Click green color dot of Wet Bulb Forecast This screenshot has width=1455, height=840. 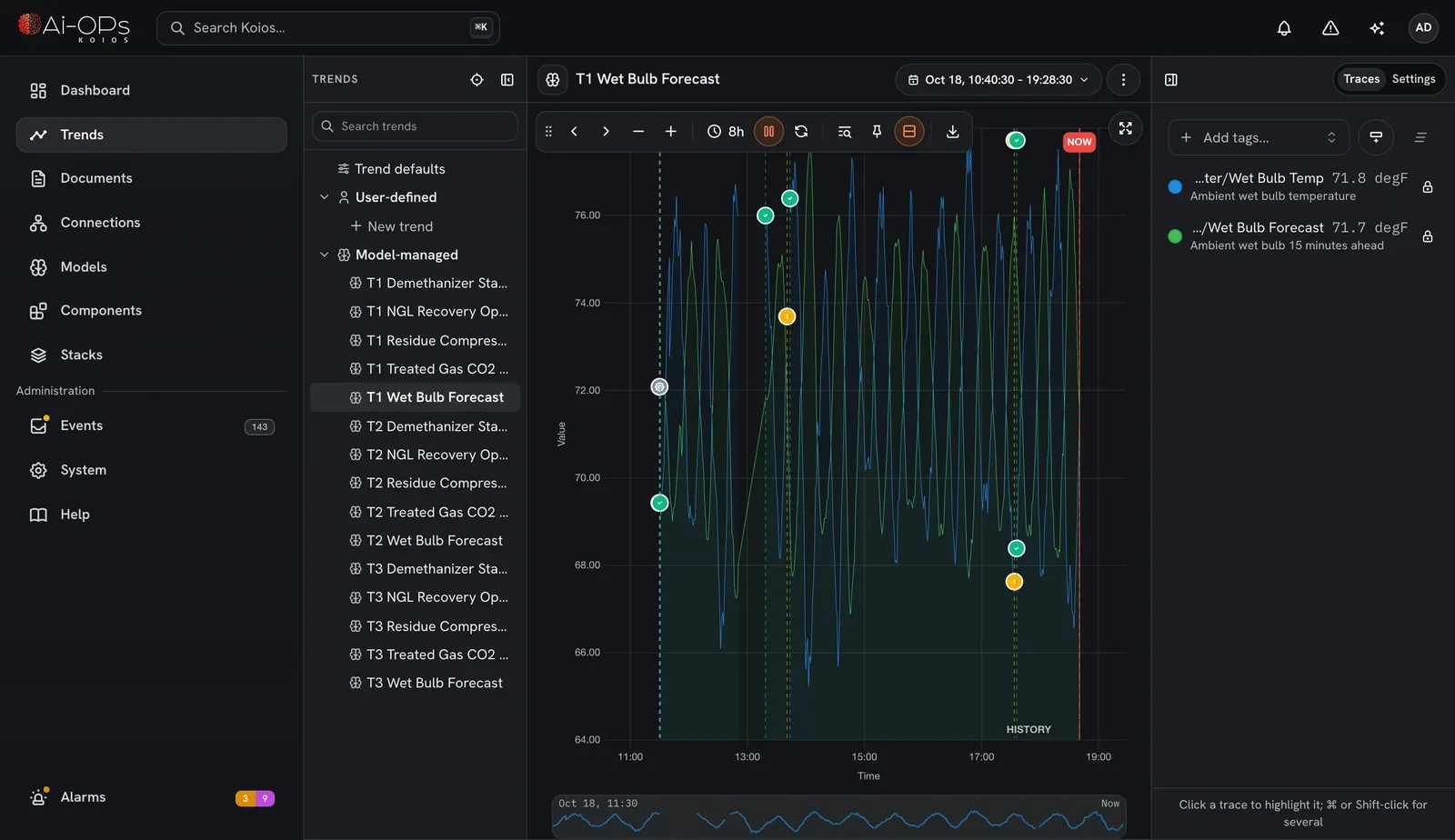pyautogui.click(x=1175, y=236)
